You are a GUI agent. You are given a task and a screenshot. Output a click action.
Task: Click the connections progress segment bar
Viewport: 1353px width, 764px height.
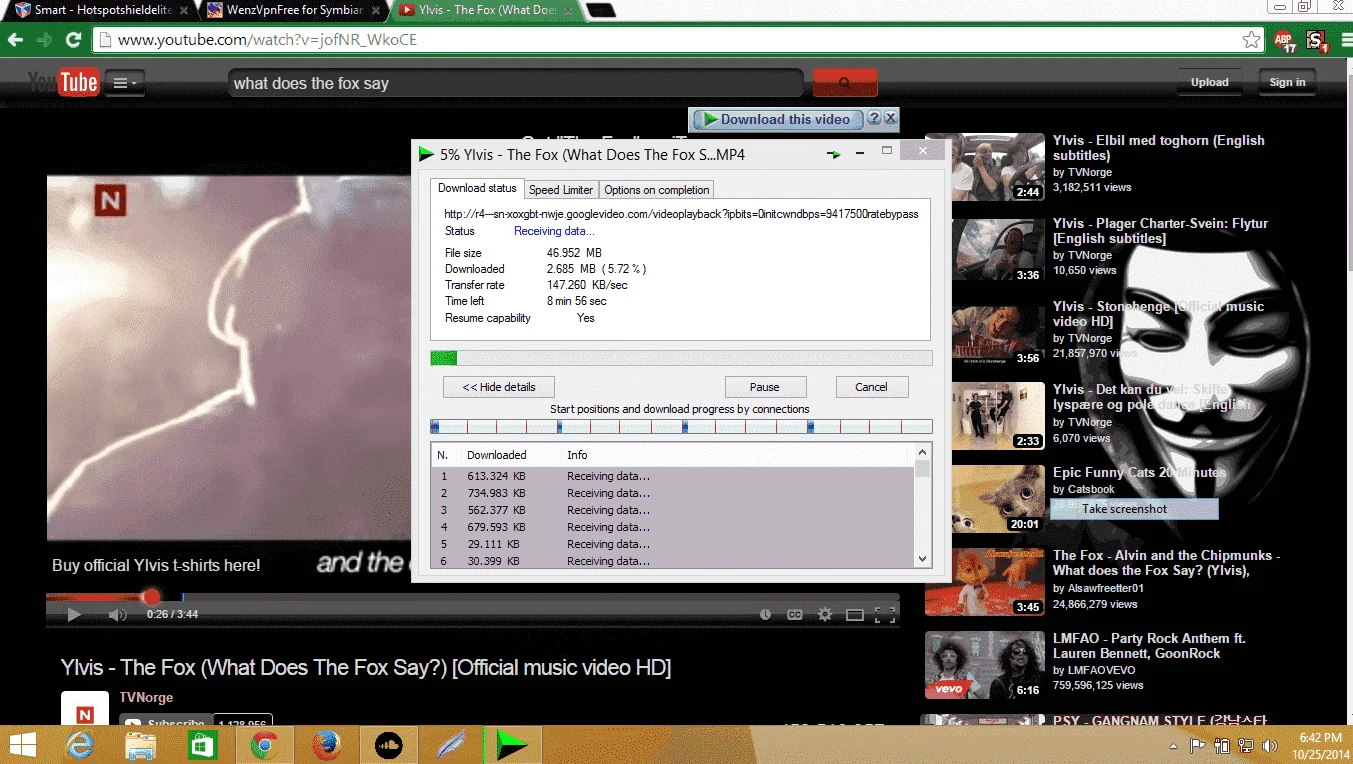point(681,426)
